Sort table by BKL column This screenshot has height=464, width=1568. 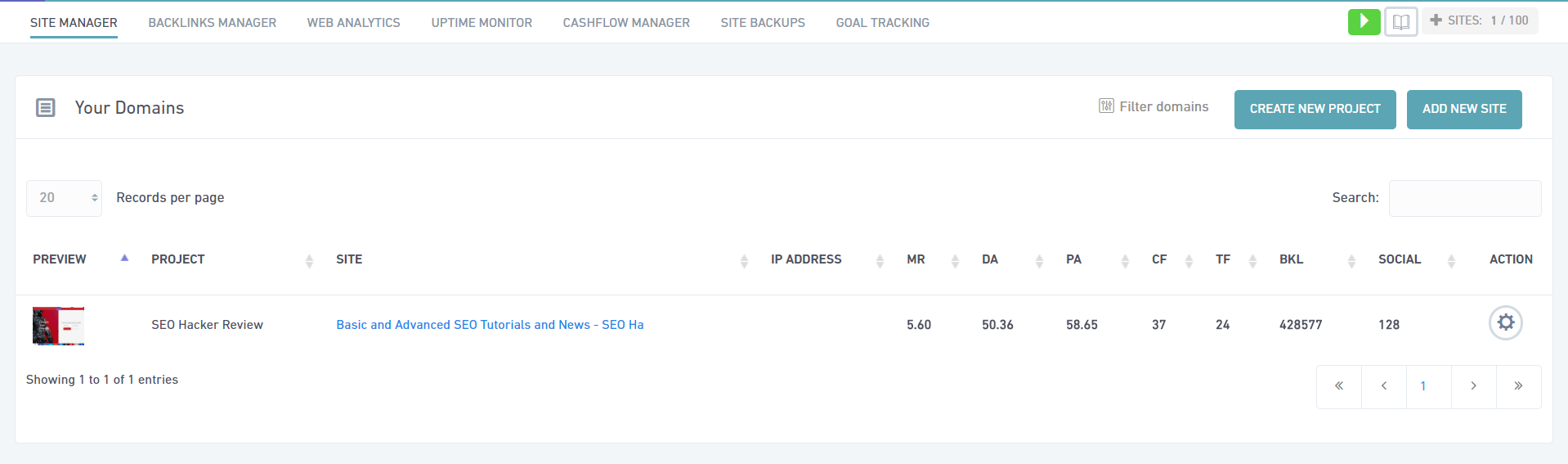coord(1292,259)
